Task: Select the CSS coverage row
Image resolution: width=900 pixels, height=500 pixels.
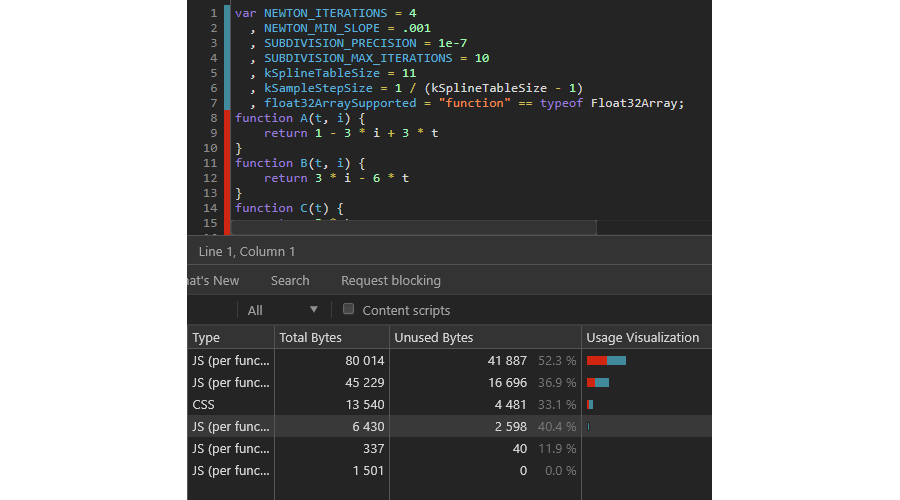Action: click(x=449, y=405)
